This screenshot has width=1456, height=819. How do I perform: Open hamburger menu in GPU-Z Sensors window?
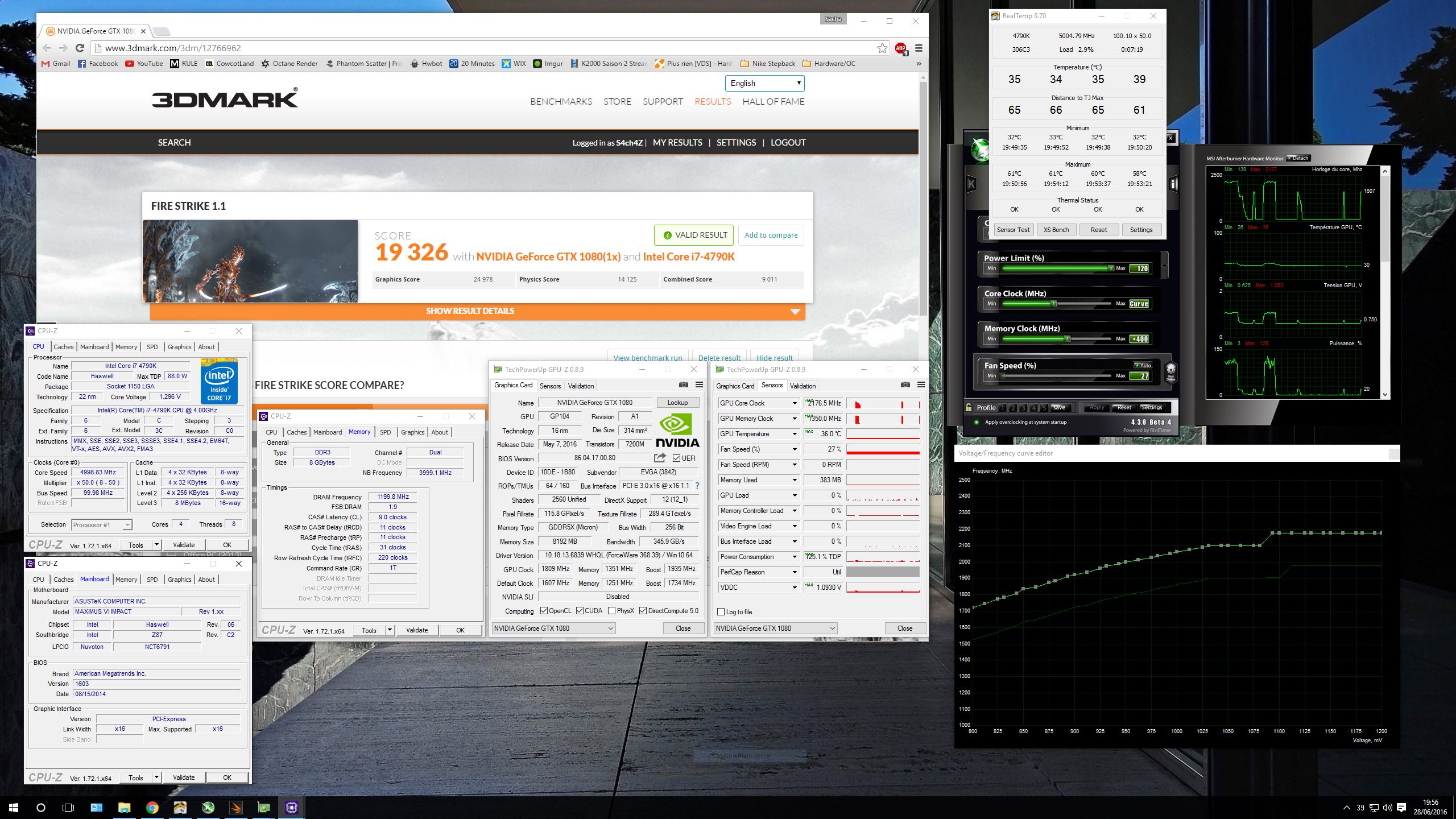(x=921, y=385)
